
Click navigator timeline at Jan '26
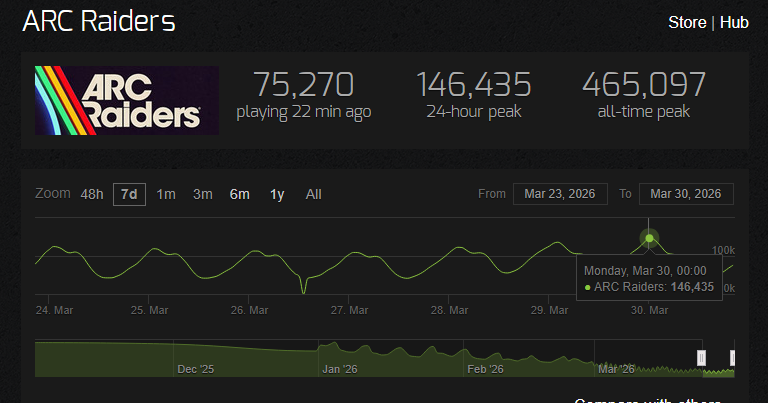tap(340, 360)
